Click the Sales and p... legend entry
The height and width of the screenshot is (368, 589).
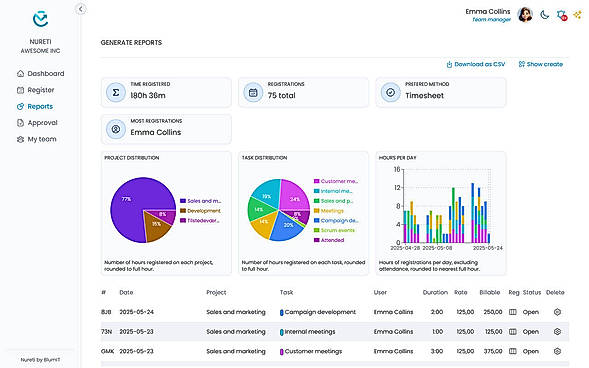click(334, 201)
